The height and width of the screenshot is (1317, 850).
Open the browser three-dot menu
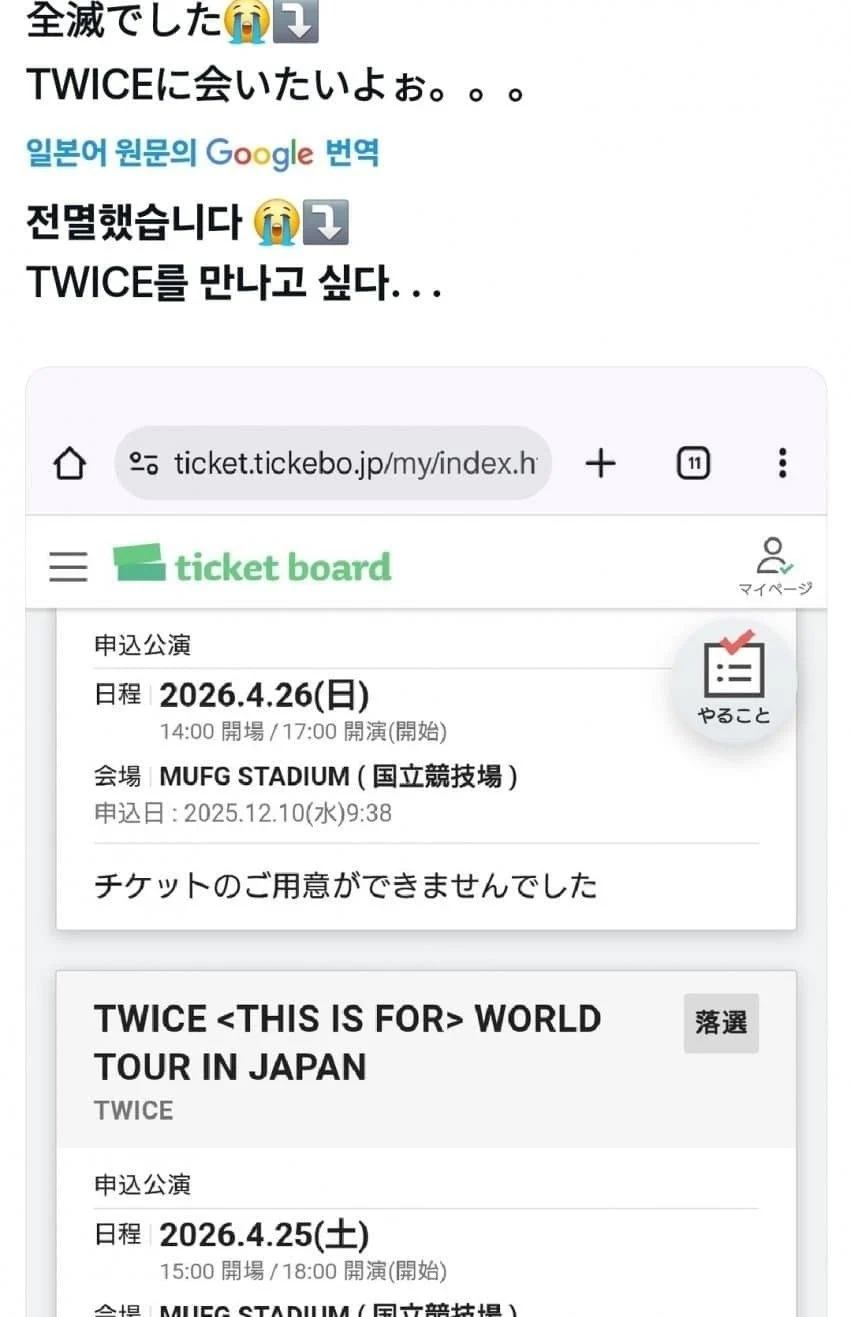782,463
